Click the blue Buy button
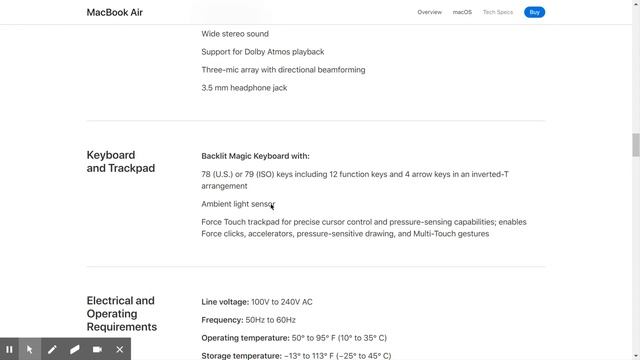This screenshot has width=640, height=360. [534, 12]
